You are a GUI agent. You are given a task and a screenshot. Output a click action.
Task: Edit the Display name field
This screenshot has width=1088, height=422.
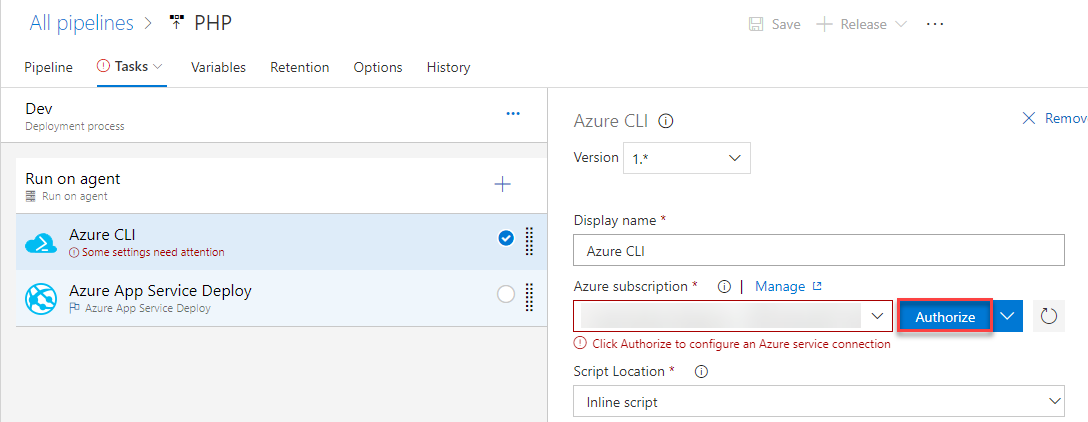coord(819,251)
